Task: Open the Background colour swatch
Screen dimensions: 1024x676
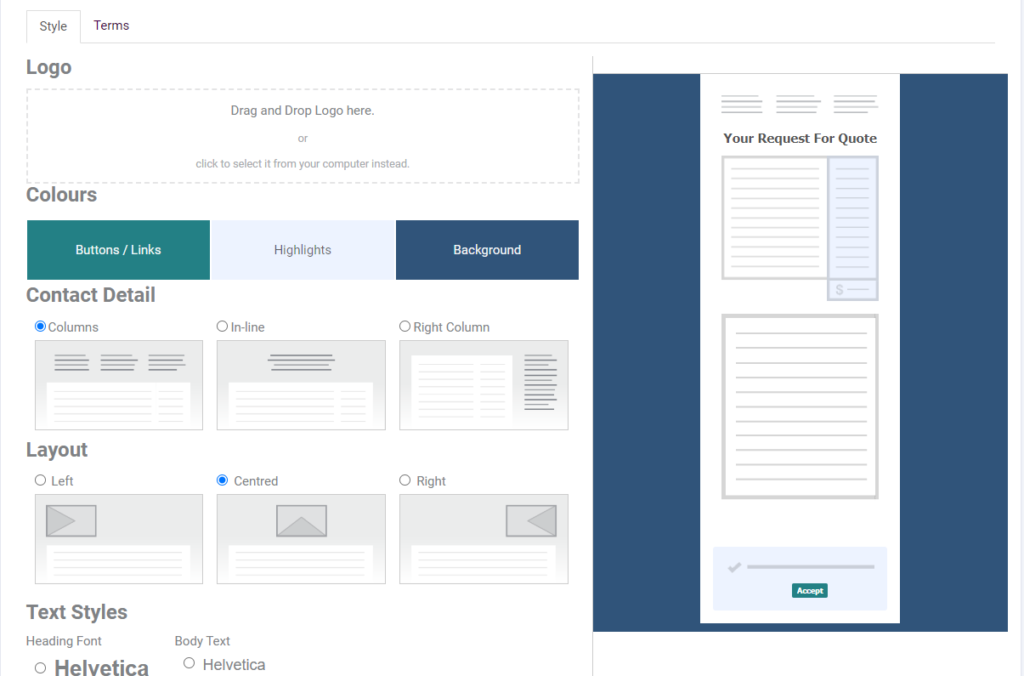Action: [x=487, y=249]
